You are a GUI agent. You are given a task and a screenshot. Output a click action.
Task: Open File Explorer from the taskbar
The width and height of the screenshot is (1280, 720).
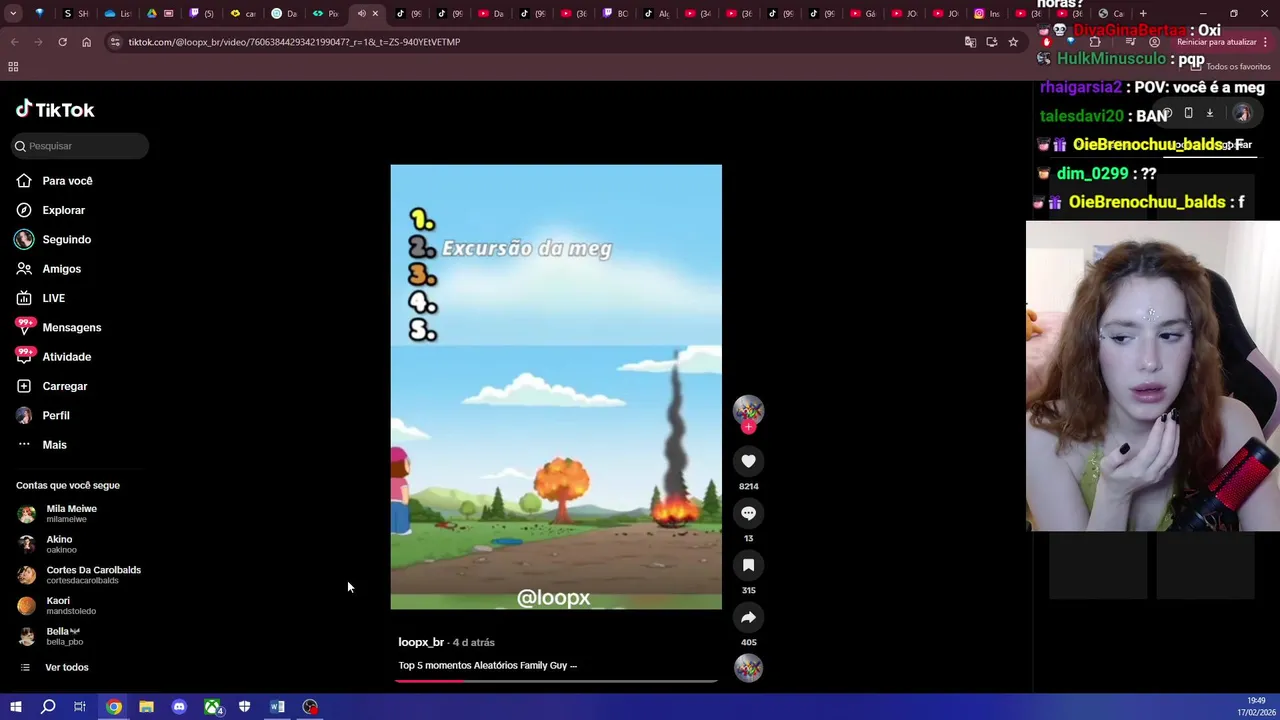click(146, 707)
